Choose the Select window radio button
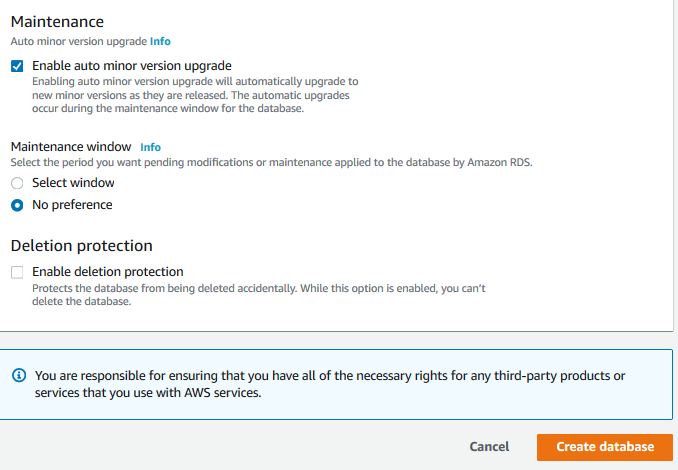 (x=17, y=183)
